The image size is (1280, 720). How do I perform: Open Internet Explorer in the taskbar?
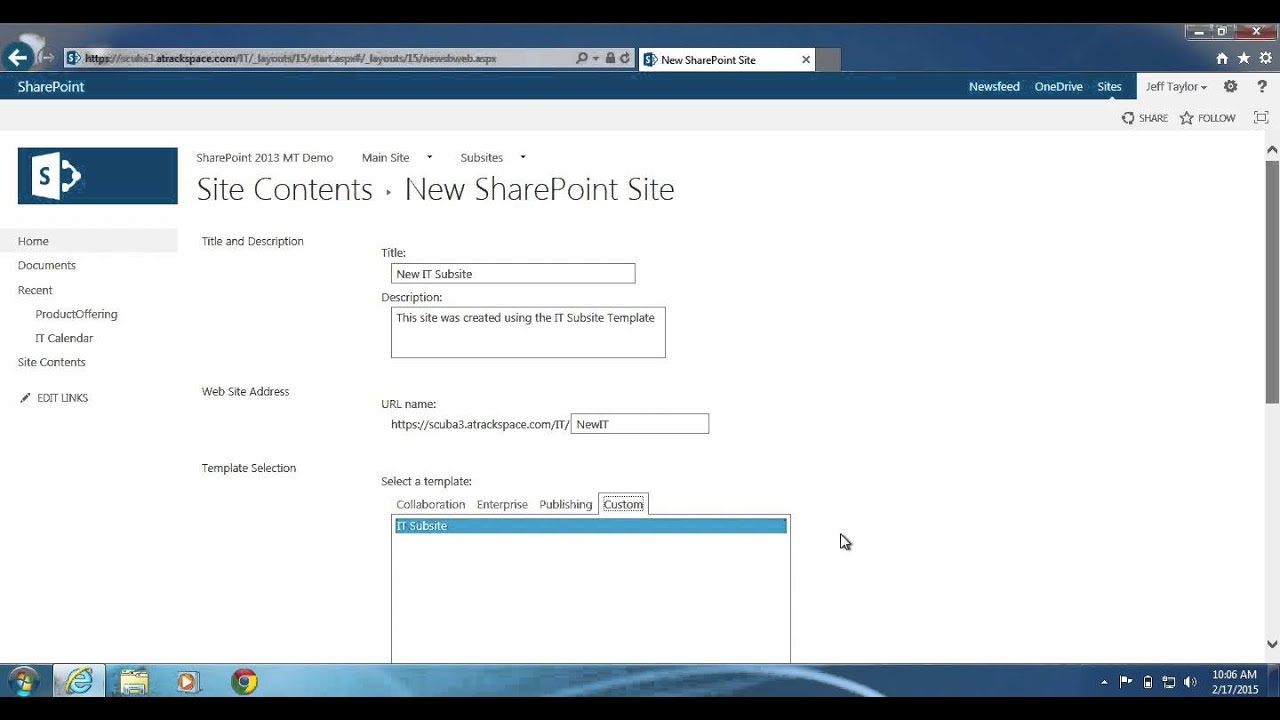[x=79, y=682]
